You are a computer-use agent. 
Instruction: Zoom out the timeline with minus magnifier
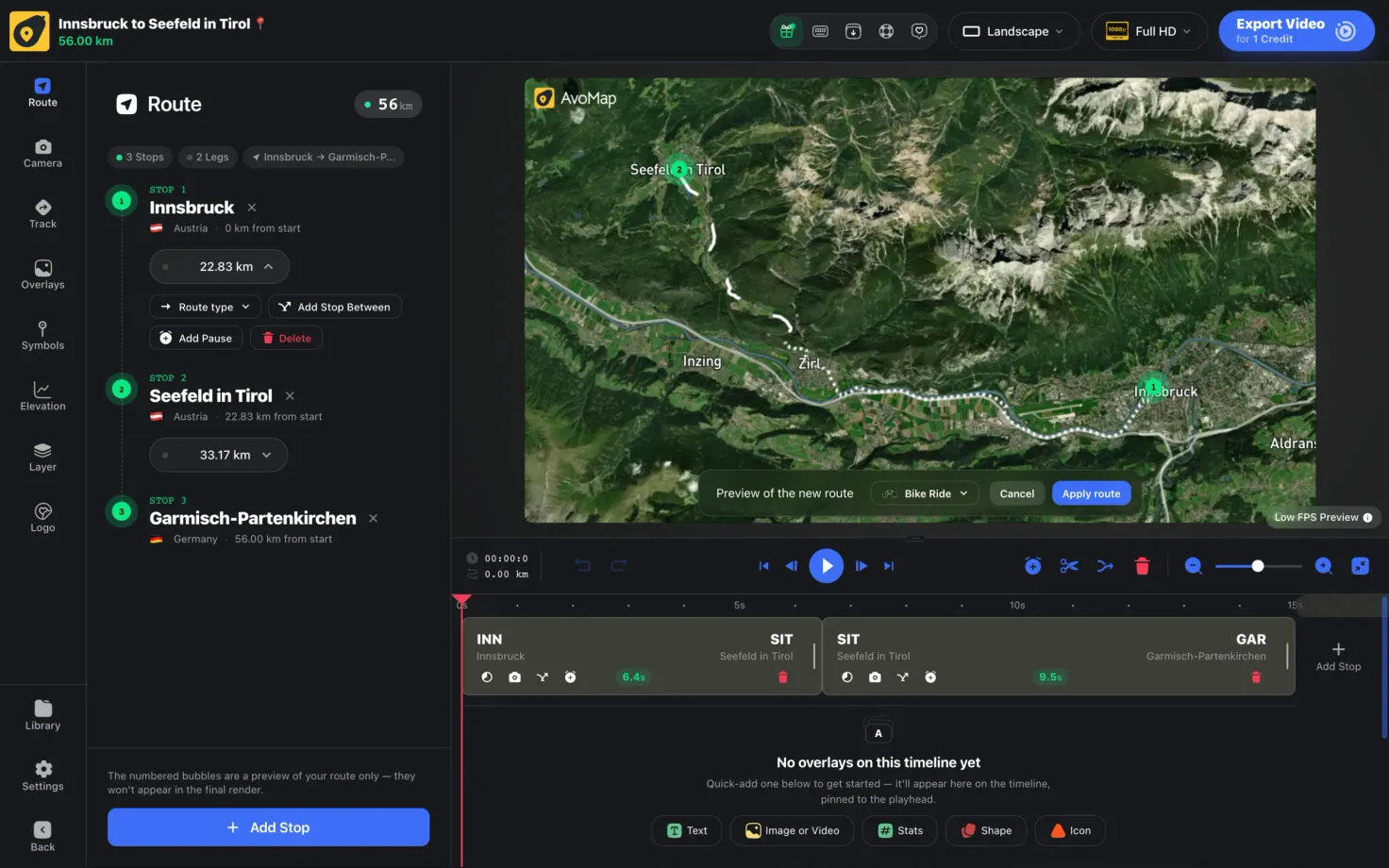[x=1194, y=566]
